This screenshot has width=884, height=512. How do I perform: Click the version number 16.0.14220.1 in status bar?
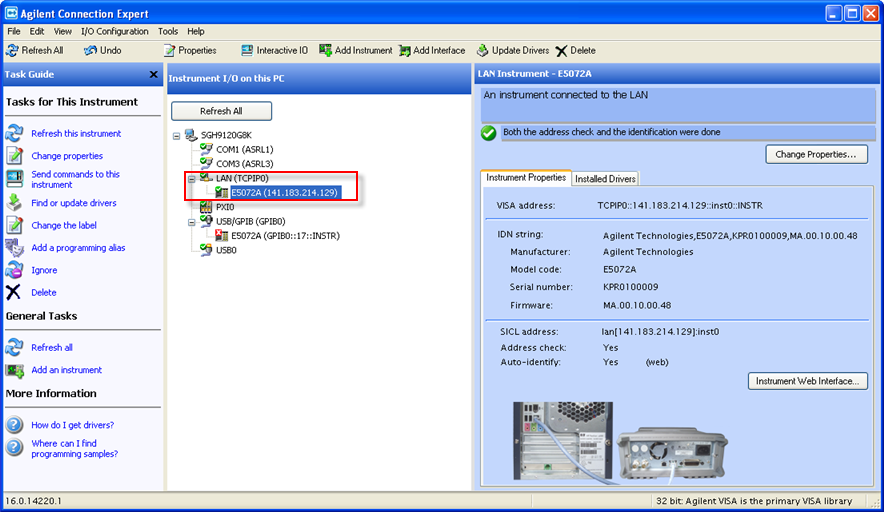pyautogui.click(x=34, y=501)
